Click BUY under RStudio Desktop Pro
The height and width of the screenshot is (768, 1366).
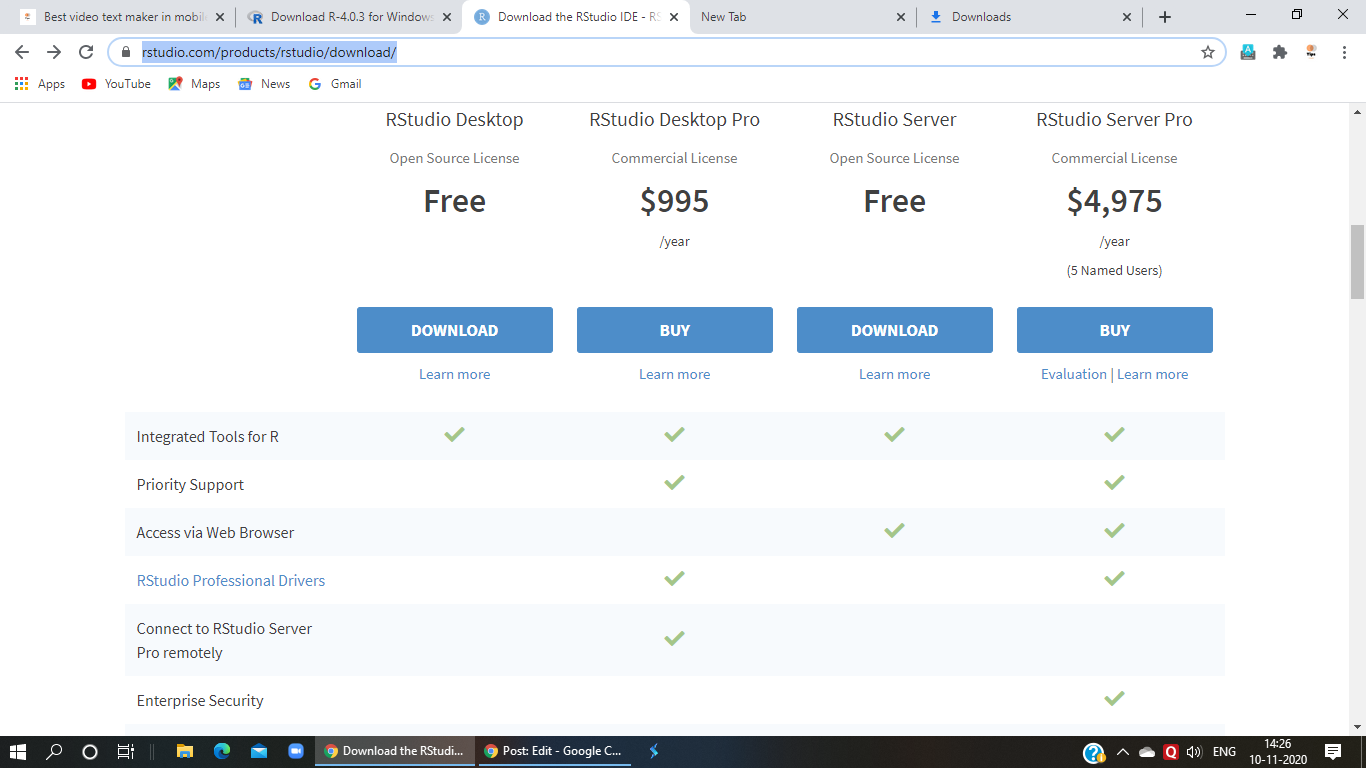pos(675,330)
